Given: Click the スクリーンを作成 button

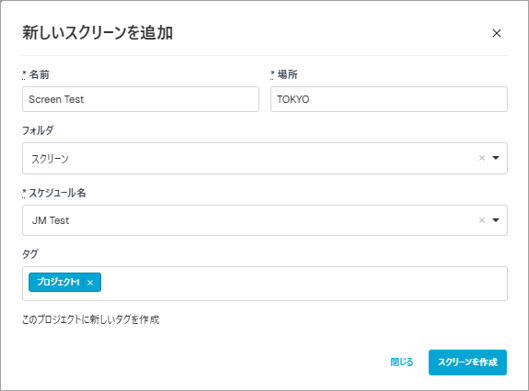Looking at the screenshot, I should (468, 362).
